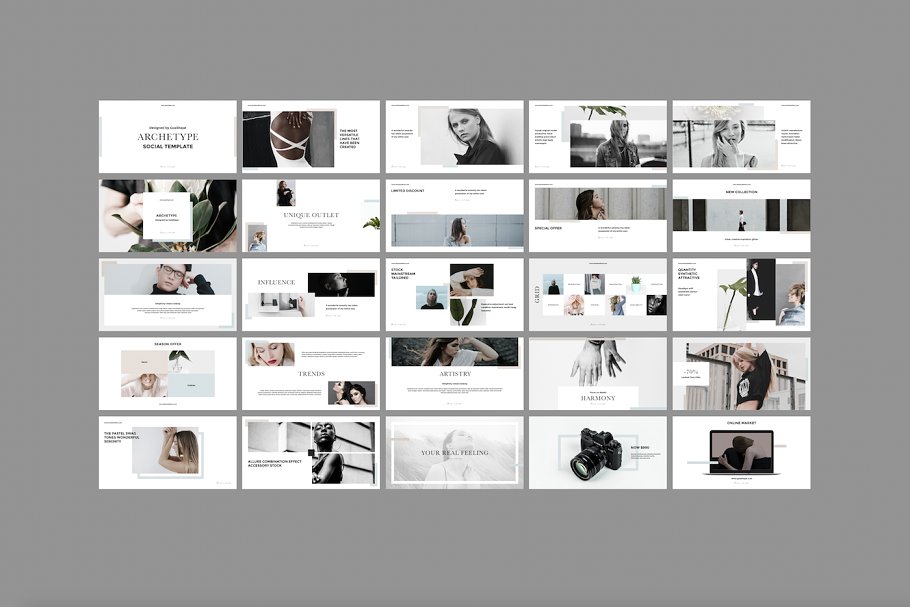Click the Limited Discount slide thumbnail
The height and width of the screenshot is (607, 910).
click(454, 215)
